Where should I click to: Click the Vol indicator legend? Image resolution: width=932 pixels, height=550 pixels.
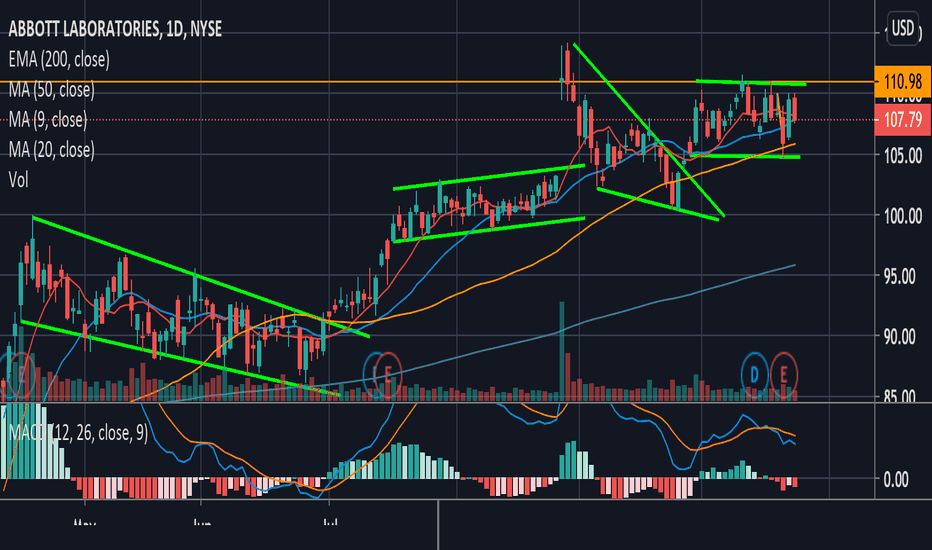pyautogui.click(x=18, y=180)
